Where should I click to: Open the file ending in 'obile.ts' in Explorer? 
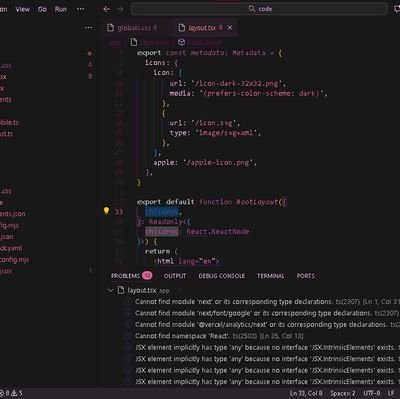tap(9, 122)
